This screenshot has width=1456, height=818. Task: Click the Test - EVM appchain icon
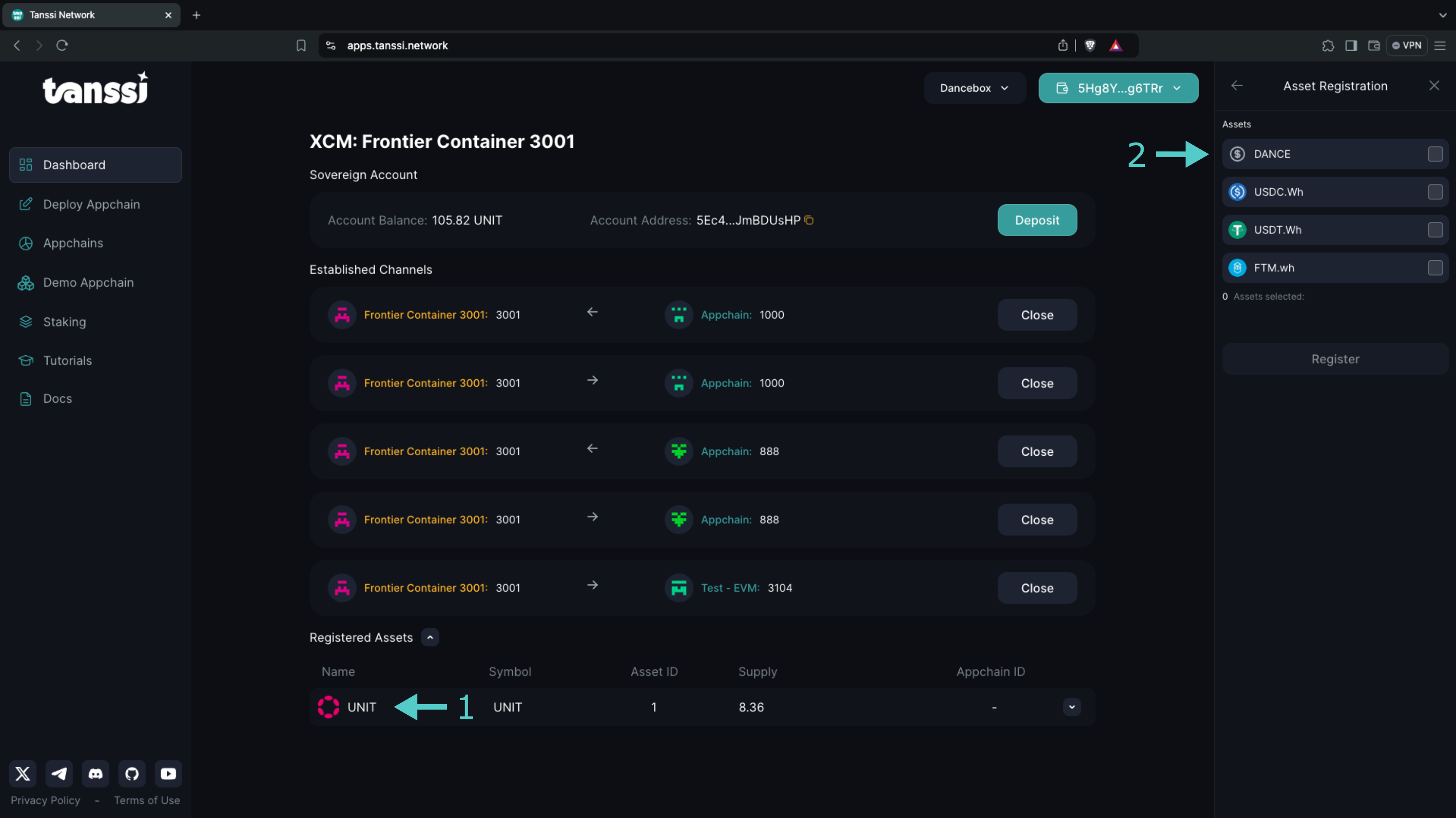(x=678, y=587)
